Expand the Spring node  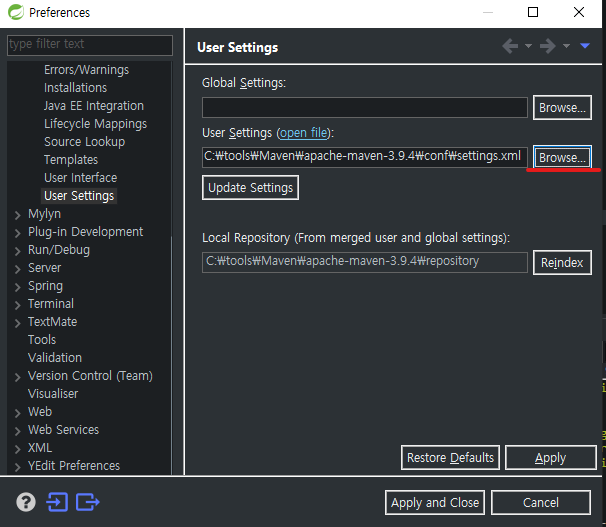coord(17,287)
